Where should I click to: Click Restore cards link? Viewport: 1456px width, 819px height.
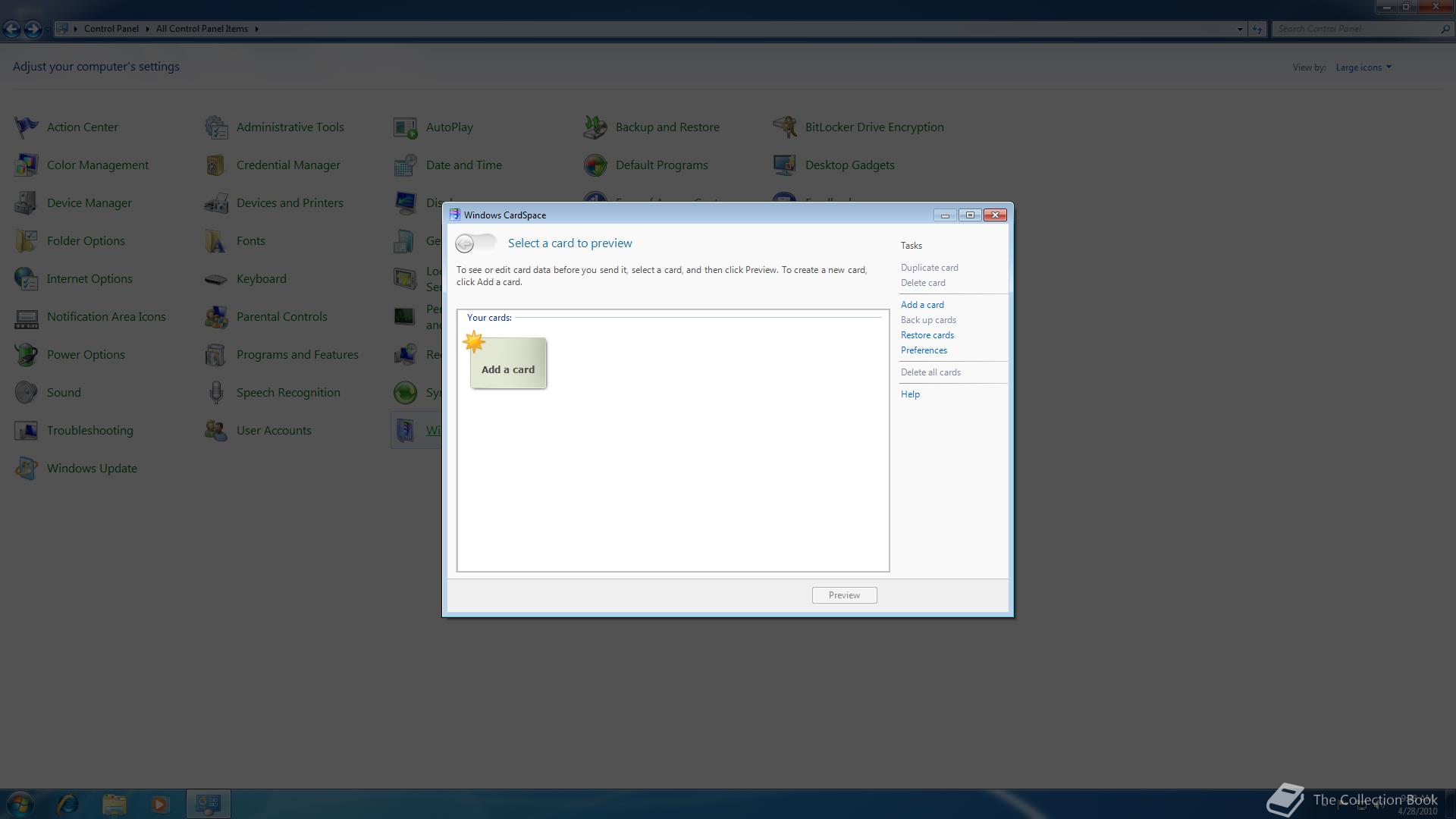pos(927,335)
